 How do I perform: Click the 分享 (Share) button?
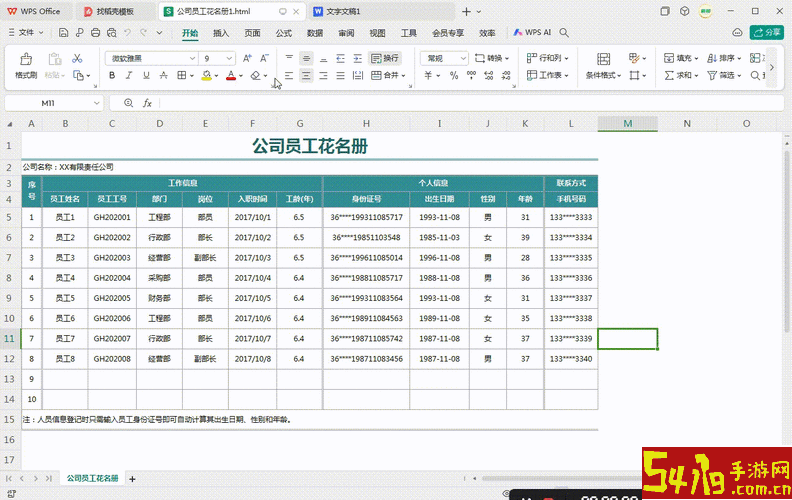click(x=767, y=32)
